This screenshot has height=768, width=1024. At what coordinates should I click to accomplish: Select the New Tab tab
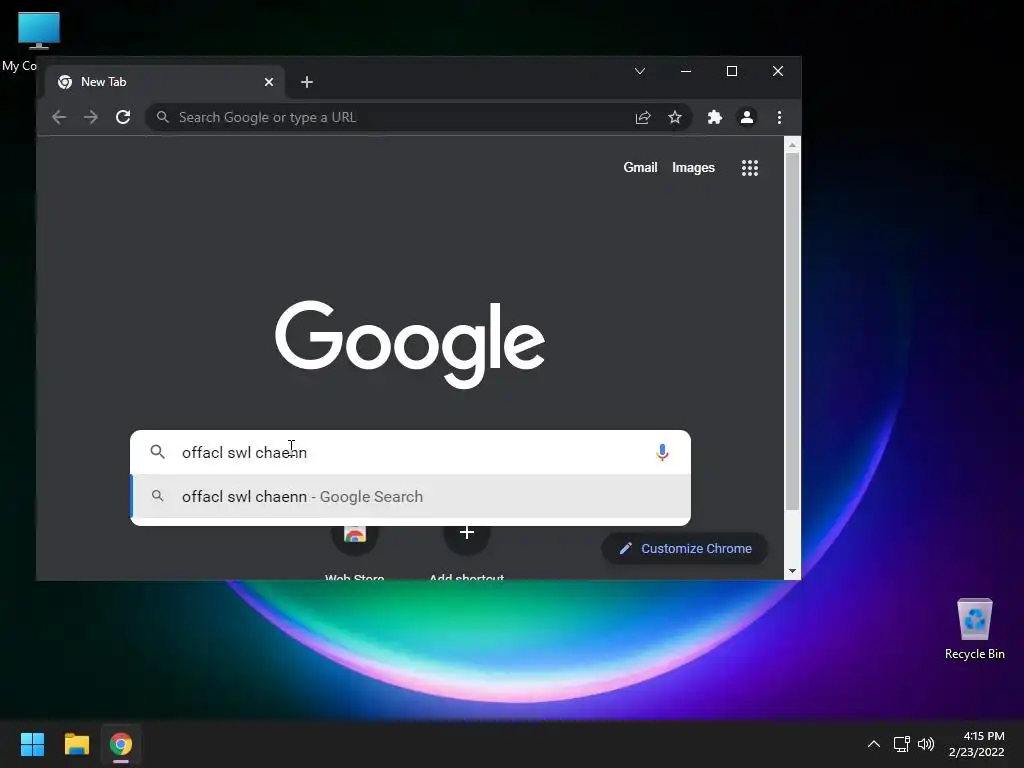point(165,82)
